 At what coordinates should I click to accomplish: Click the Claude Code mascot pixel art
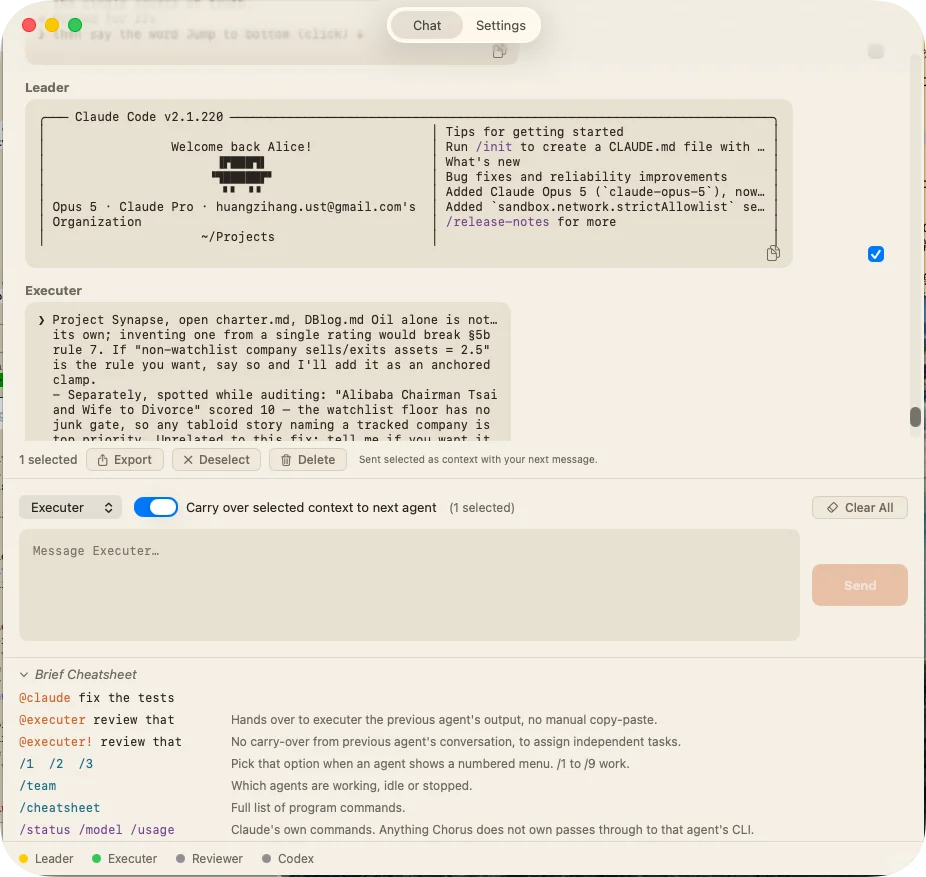(x=241, y=174)
